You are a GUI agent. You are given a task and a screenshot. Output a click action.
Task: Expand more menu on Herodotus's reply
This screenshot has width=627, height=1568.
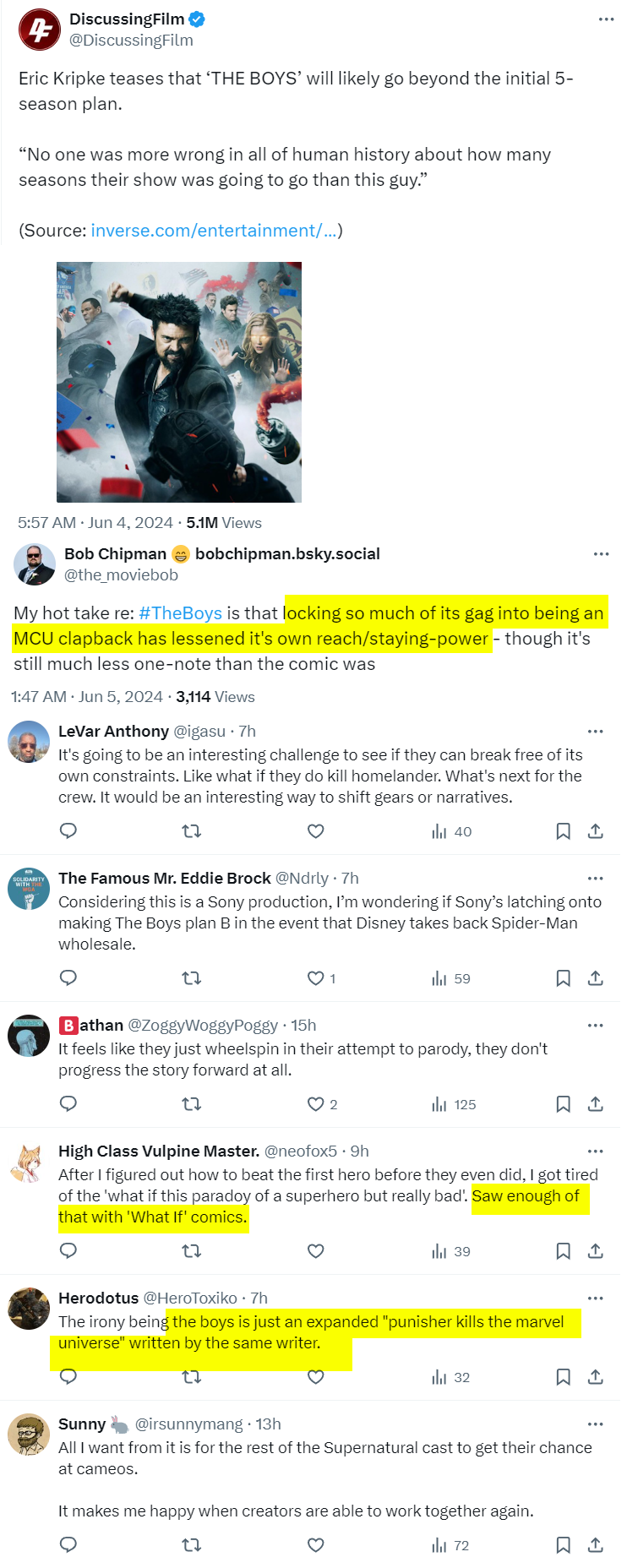(595, 1298)
